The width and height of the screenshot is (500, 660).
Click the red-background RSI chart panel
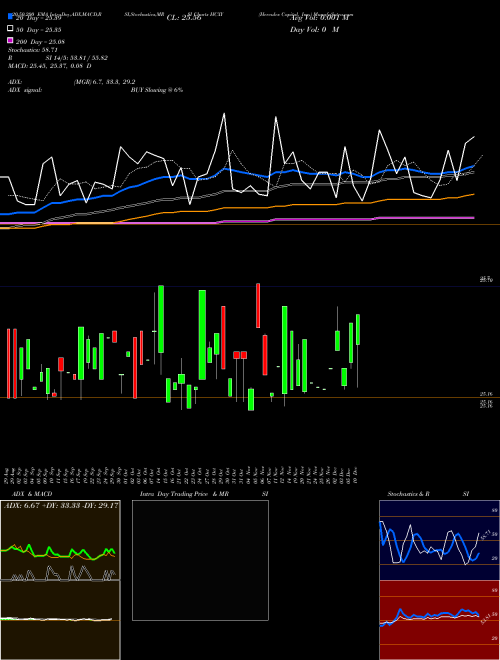click(x=439, y=620)
